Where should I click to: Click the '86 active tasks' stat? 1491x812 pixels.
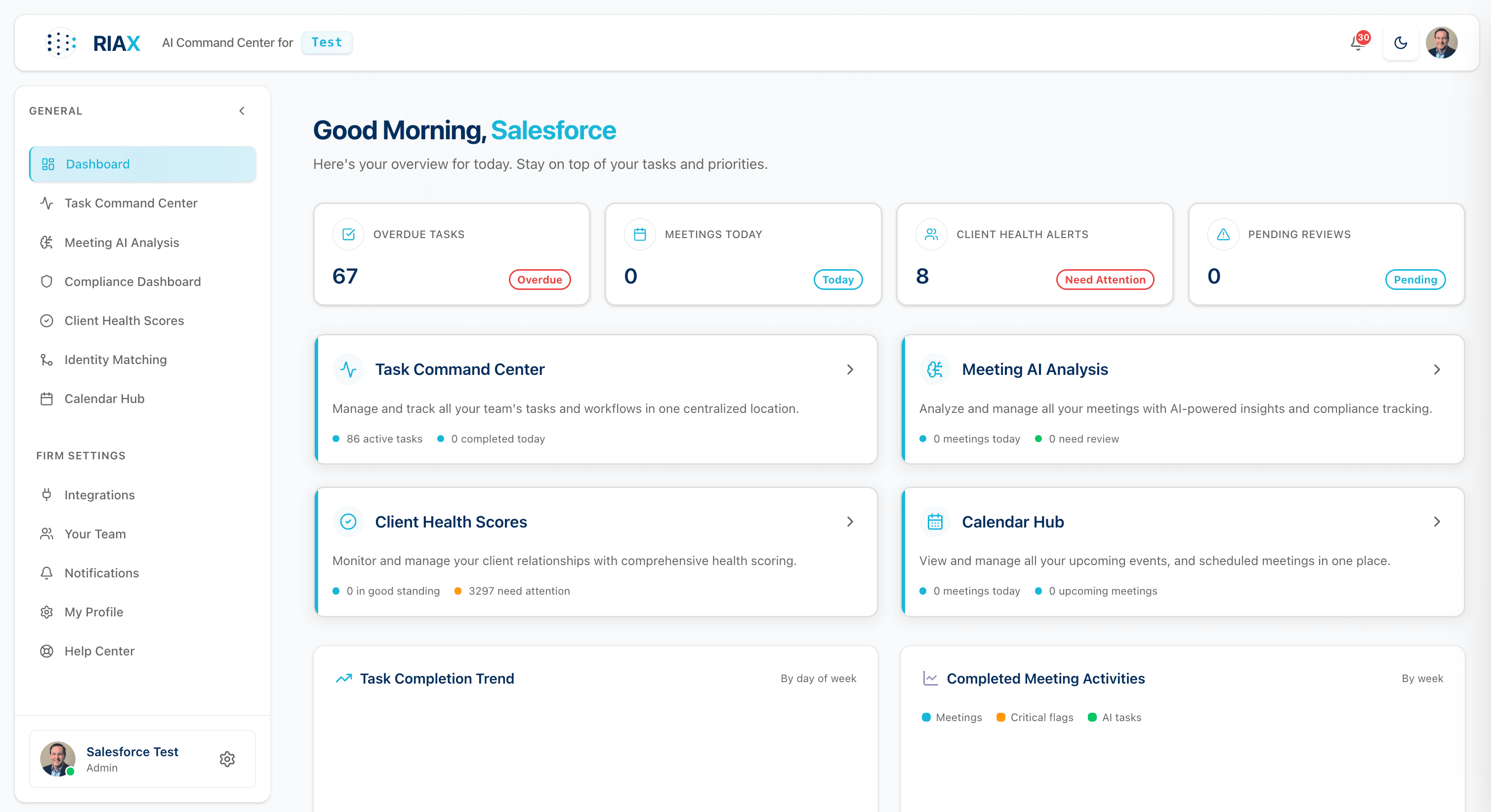tap(377, 439)
